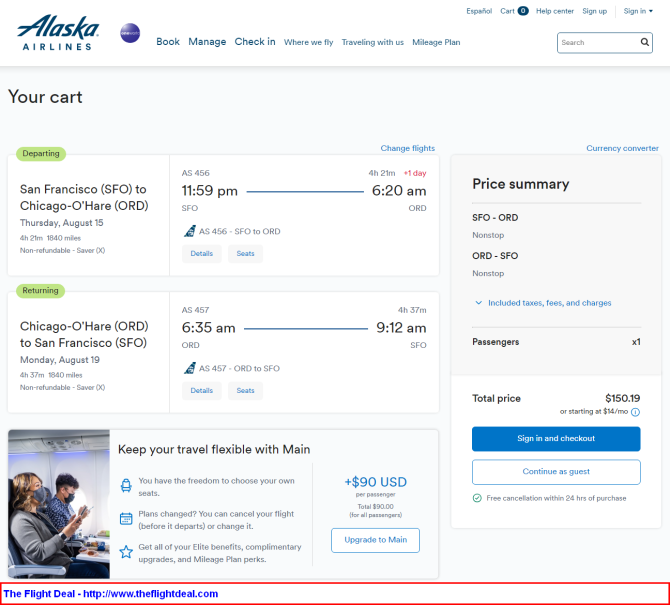Open the Help center link
Screen dimensions: 670x605
click(x=555, y=11)
